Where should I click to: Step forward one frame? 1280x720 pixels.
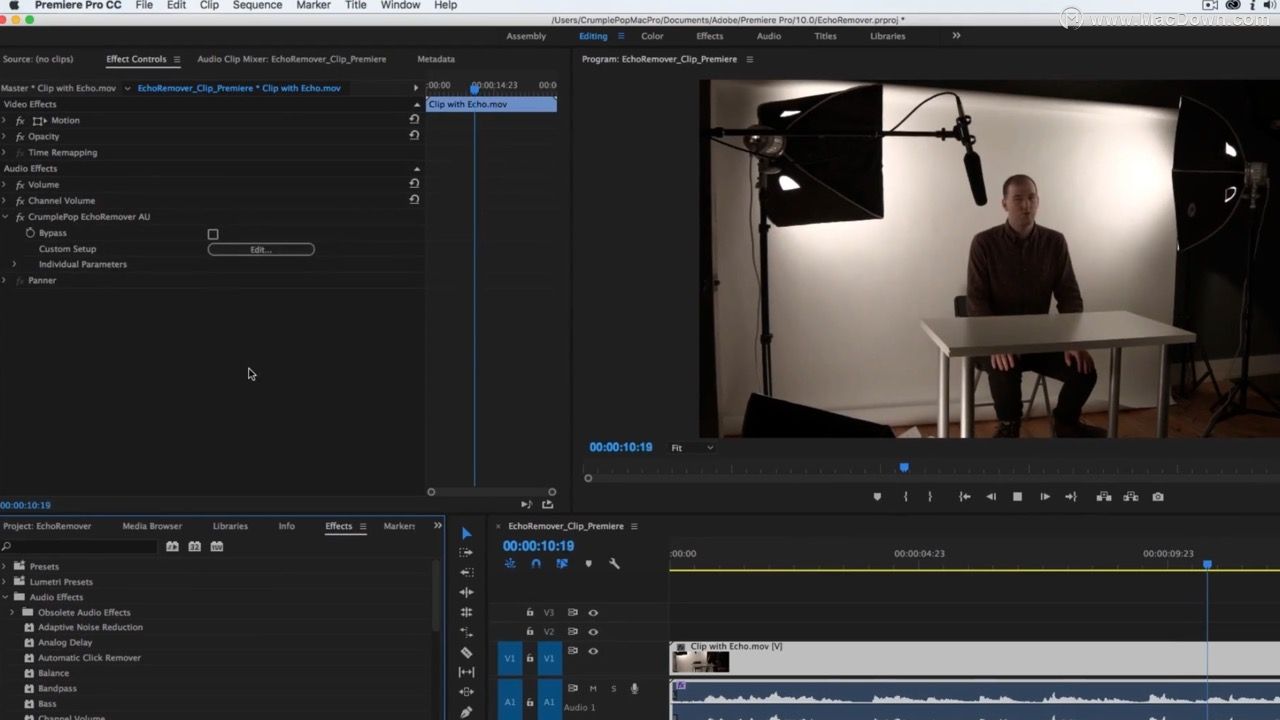(1044, 497)
